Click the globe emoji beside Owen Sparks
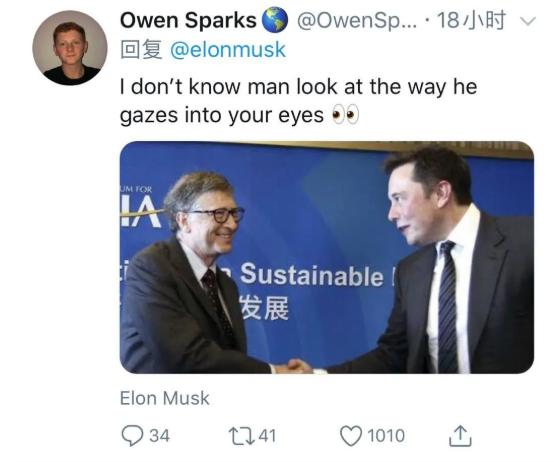Image resolution: width=554 pixels, height=462 pixels. [275, 20]
